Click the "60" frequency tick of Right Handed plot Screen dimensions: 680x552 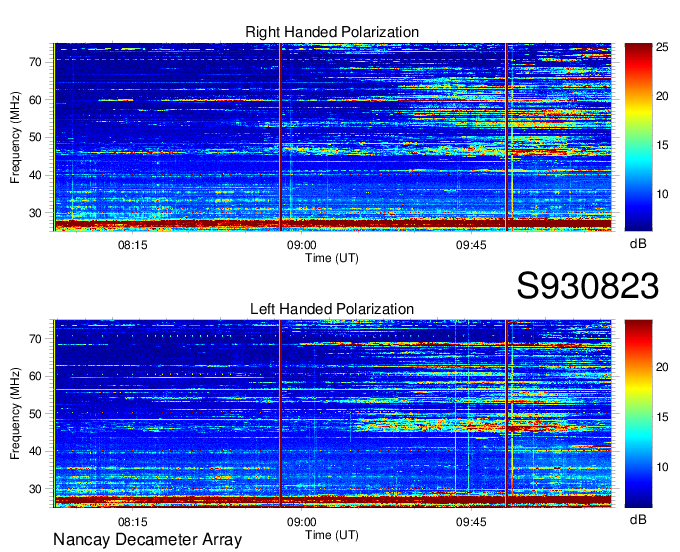point(36,100)
